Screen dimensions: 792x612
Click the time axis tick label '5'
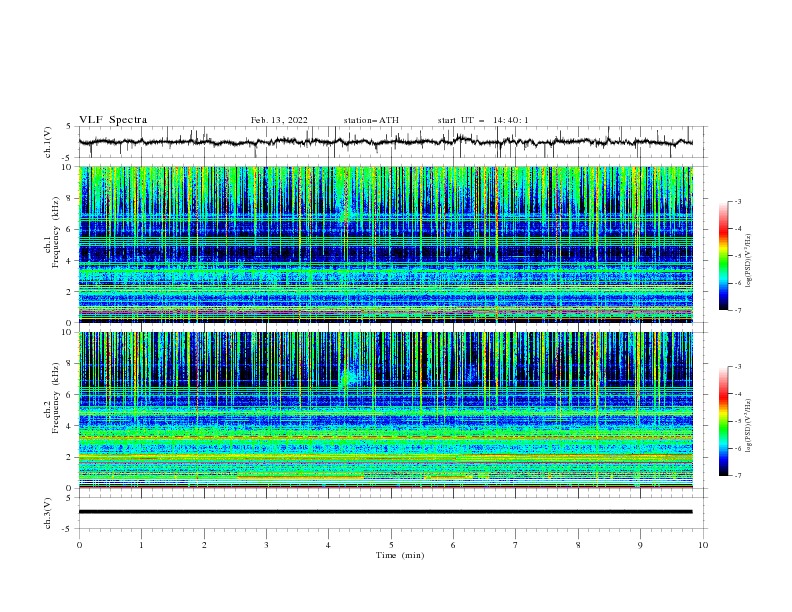(391, 545)
